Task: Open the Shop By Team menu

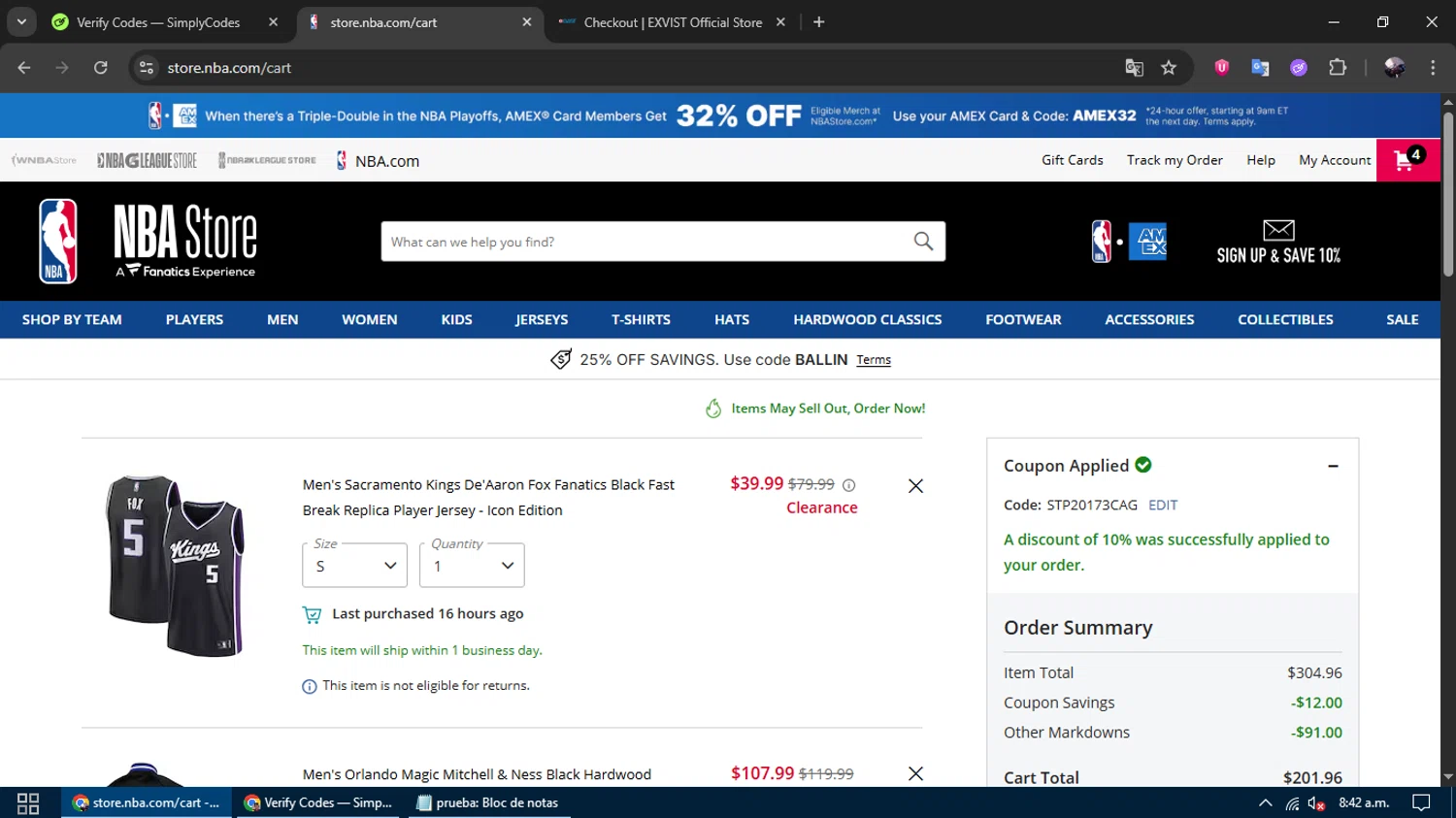Action: pos(72,319)
